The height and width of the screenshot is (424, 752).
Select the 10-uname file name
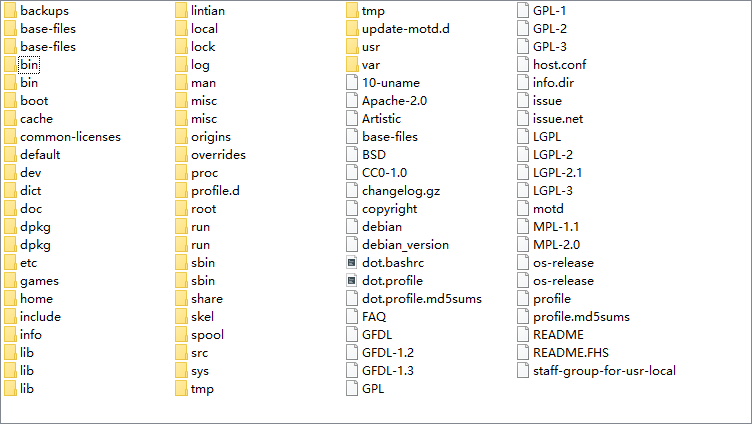click(391, 83)
